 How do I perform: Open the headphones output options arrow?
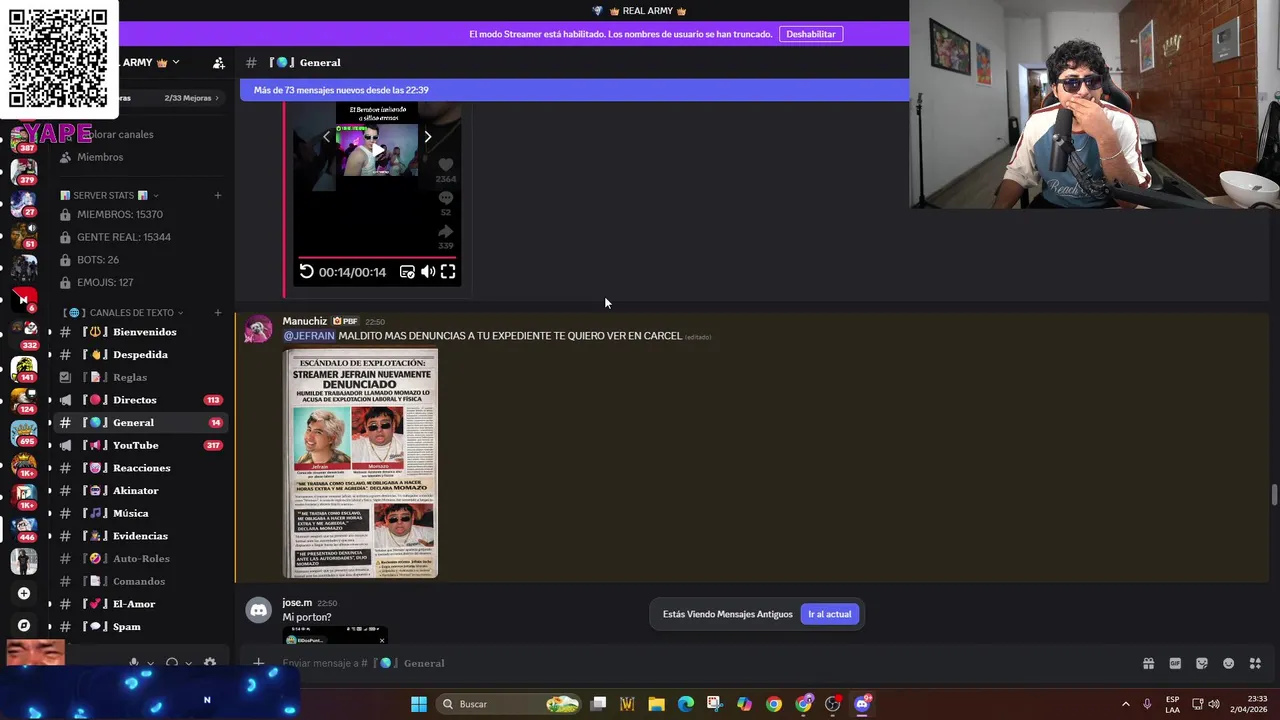[188, 663]
